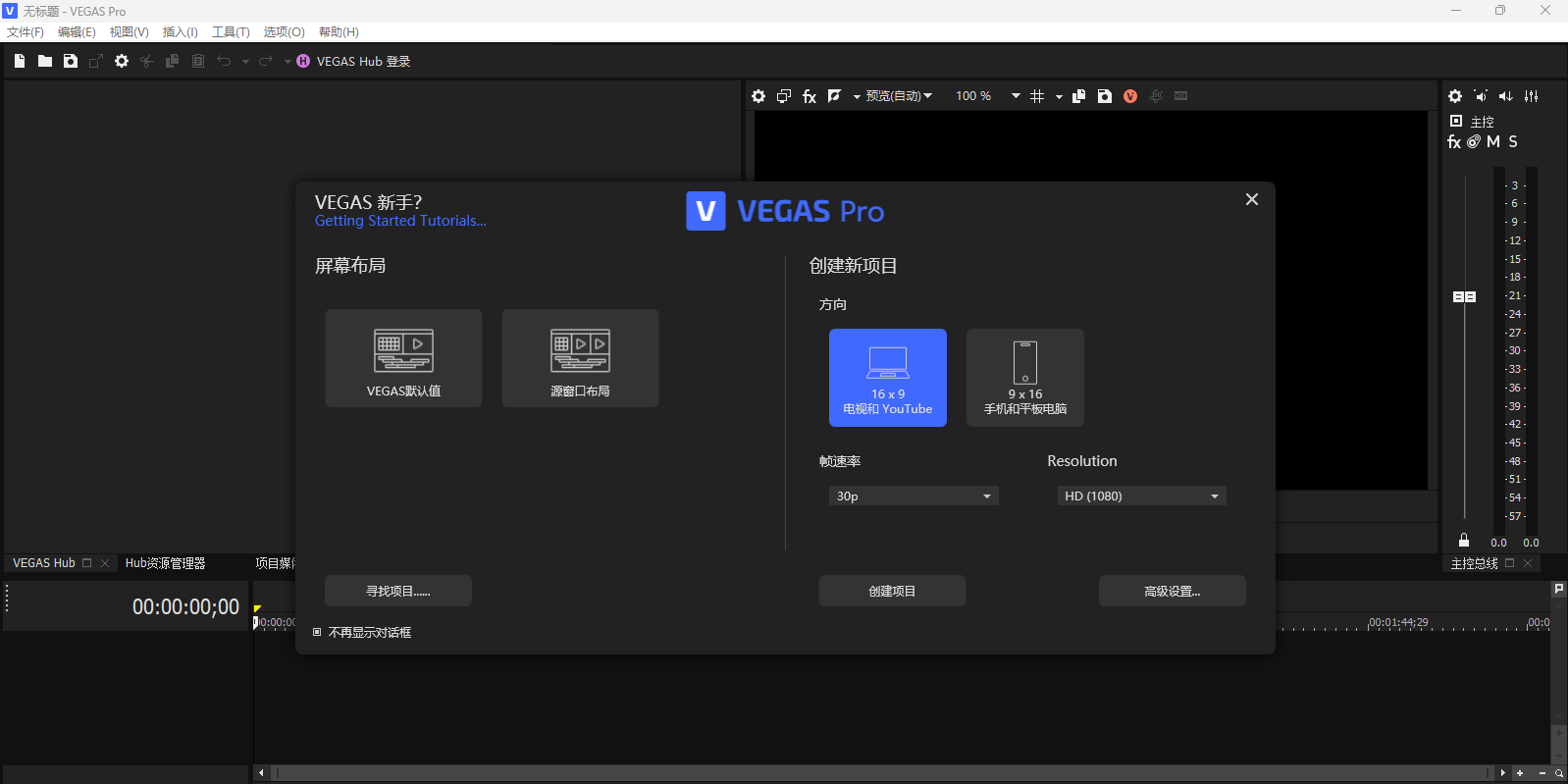Open a project with the folder icon

click(45, 61)
